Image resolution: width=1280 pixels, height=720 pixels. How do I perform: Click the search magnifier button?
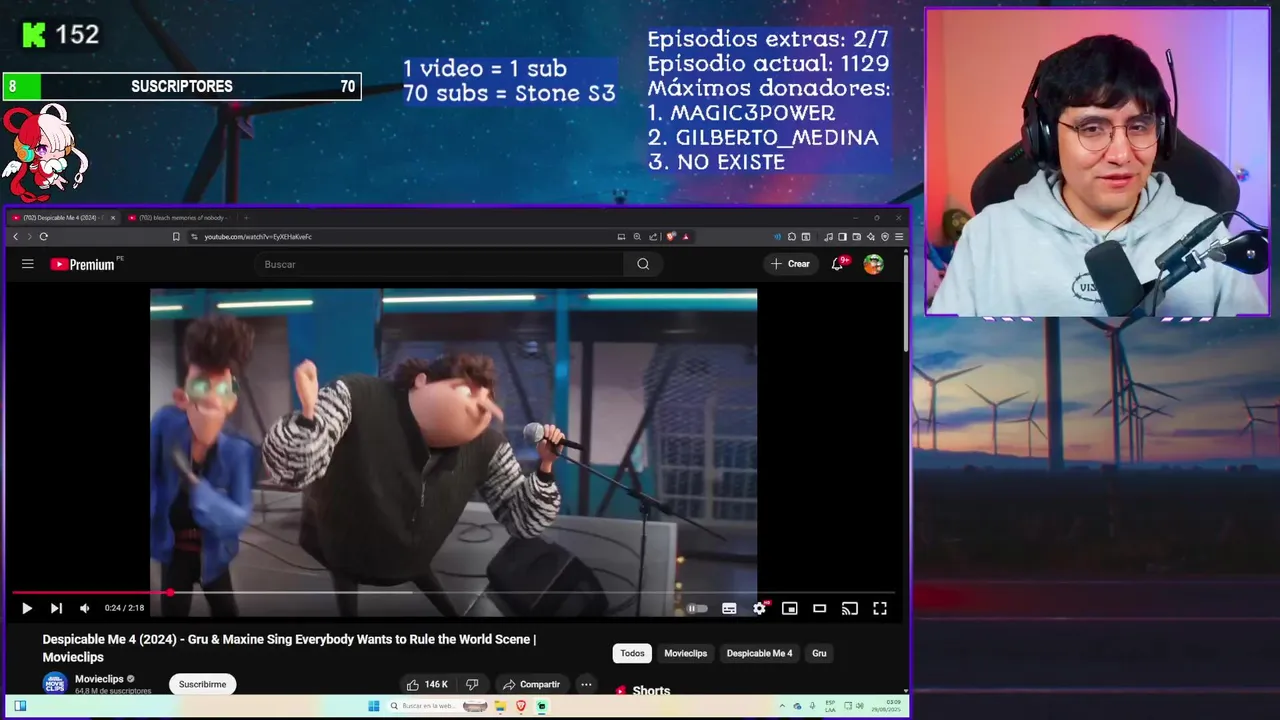(643, 264)
